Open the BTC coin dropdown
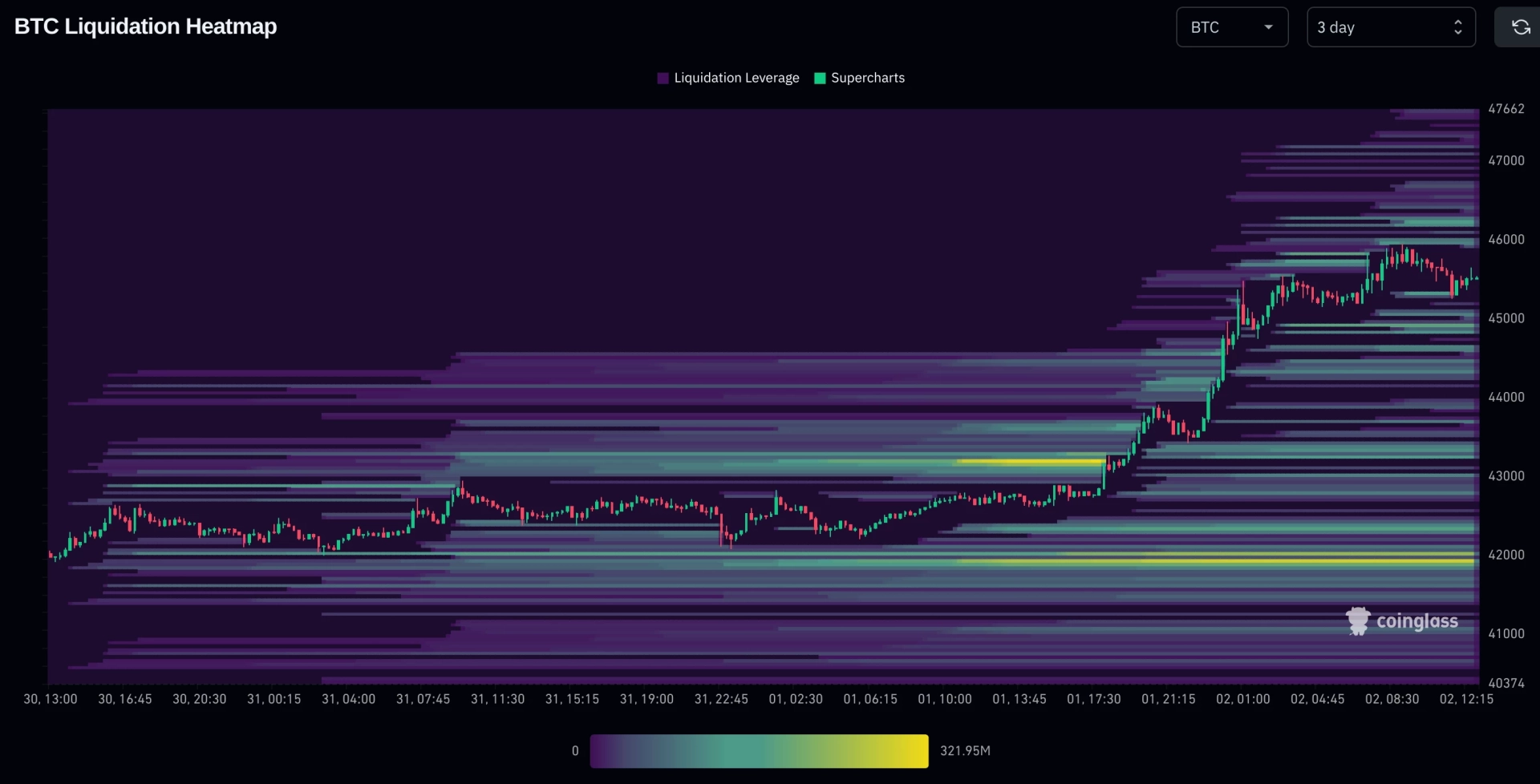 (1232, 27)
